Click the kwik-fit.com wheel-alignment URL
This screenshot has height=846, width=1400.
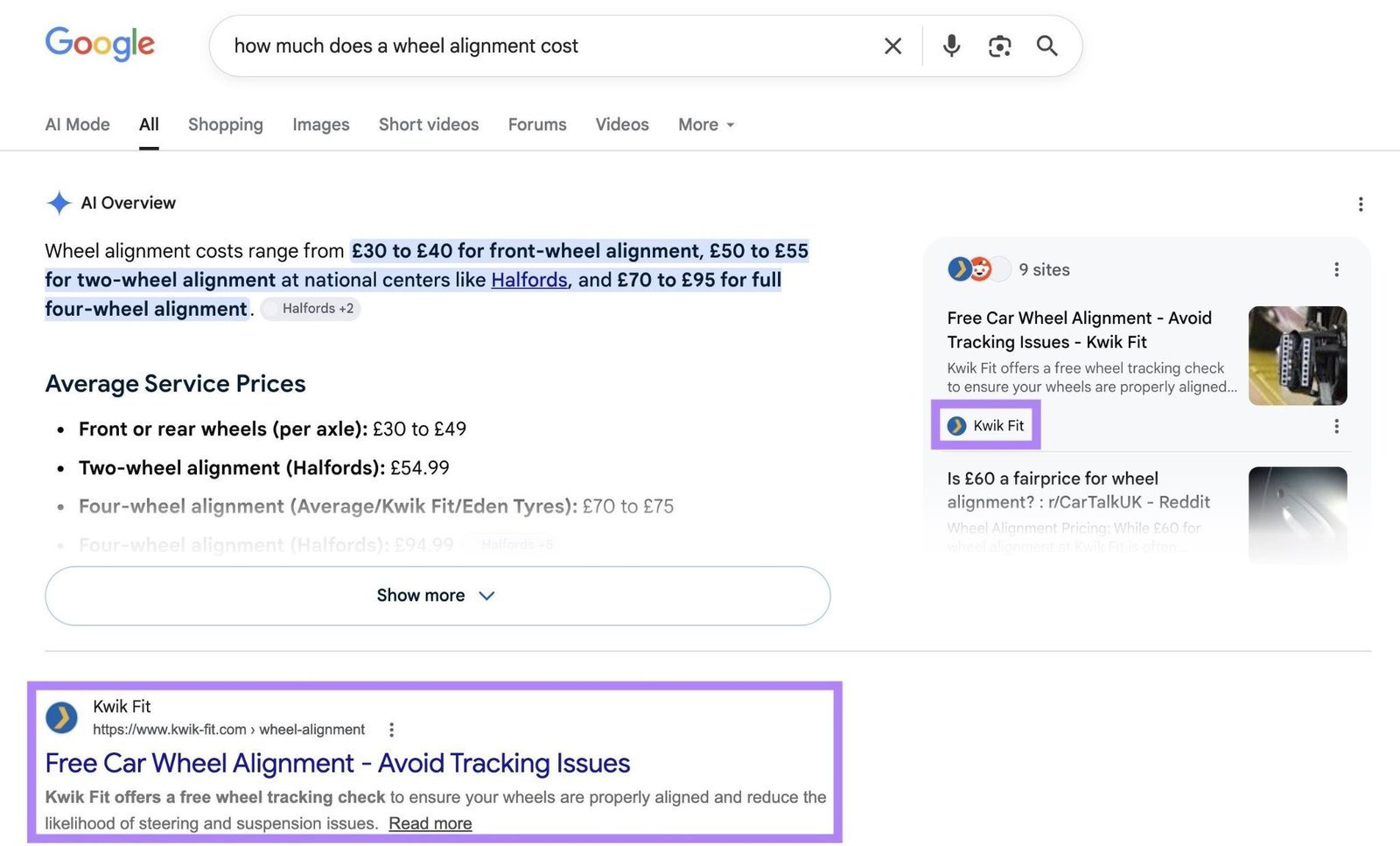228,730
